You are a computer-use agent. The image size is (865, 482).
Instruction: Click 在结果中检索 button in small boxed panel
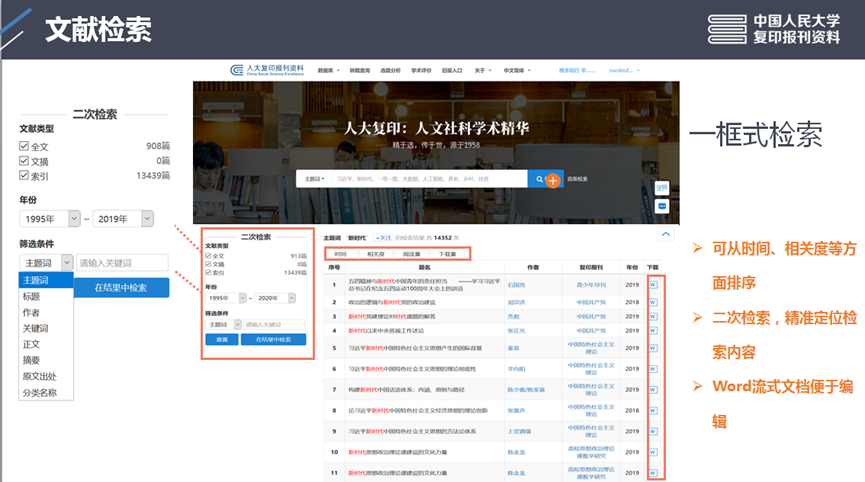tap(274, 340)
